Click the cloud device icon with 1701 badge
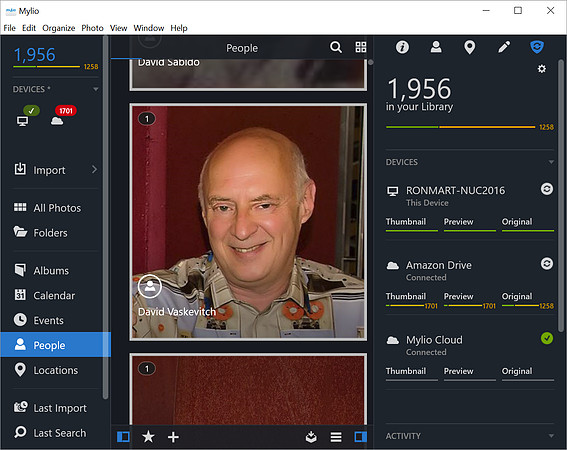Viewport: 567px width, 450px height. [57, 121]
